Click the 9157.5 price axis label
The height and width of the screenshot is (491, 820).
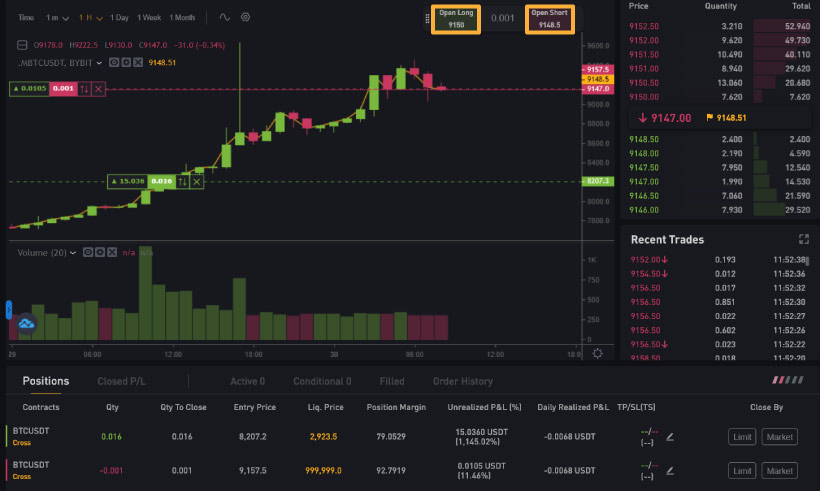click(598, 69)
